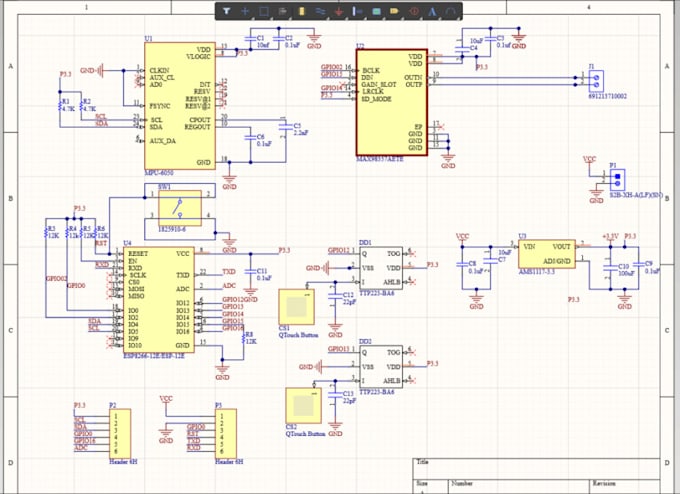Screen dimensions: 680x494
Task: Click the 'Number' field in title block
Action: (461, 483)
